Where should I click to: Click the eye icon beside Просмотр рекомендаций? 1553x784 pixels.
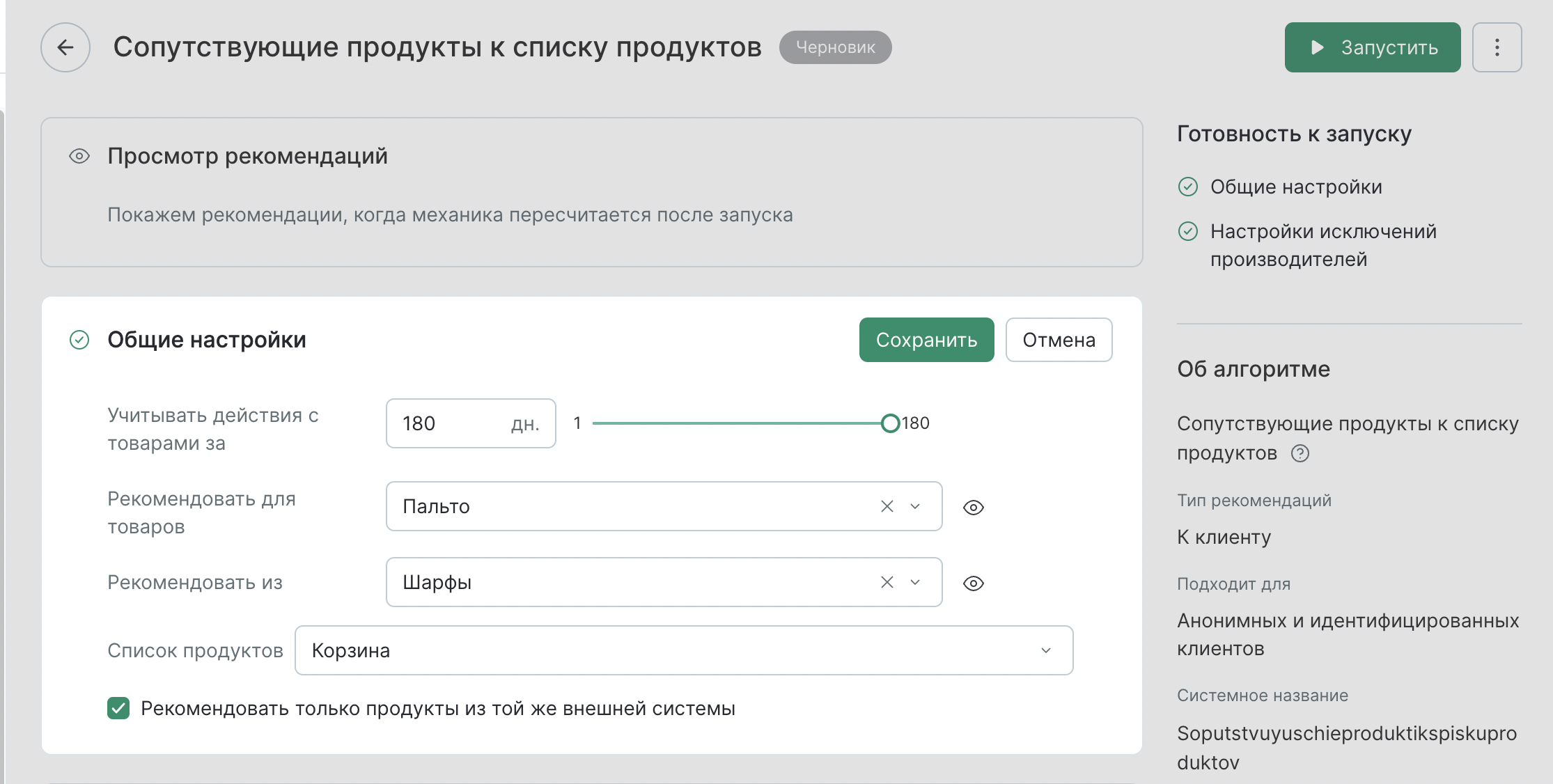pos(79,156)
